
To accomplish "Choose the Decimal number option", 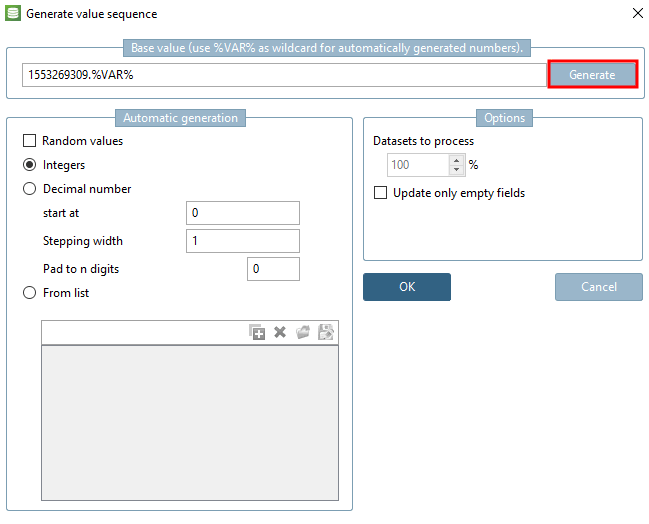I will tap(30, 189).
